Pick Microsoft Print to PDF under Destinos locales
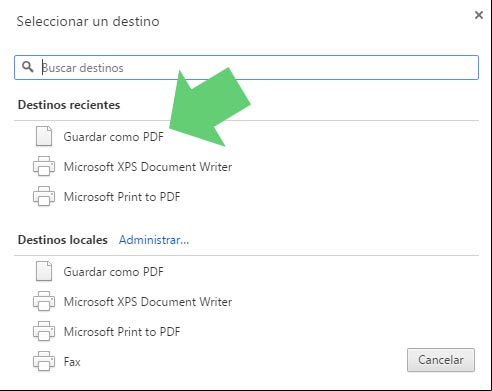Viewport: 492px width, 391px height. (x=122, y=332)
